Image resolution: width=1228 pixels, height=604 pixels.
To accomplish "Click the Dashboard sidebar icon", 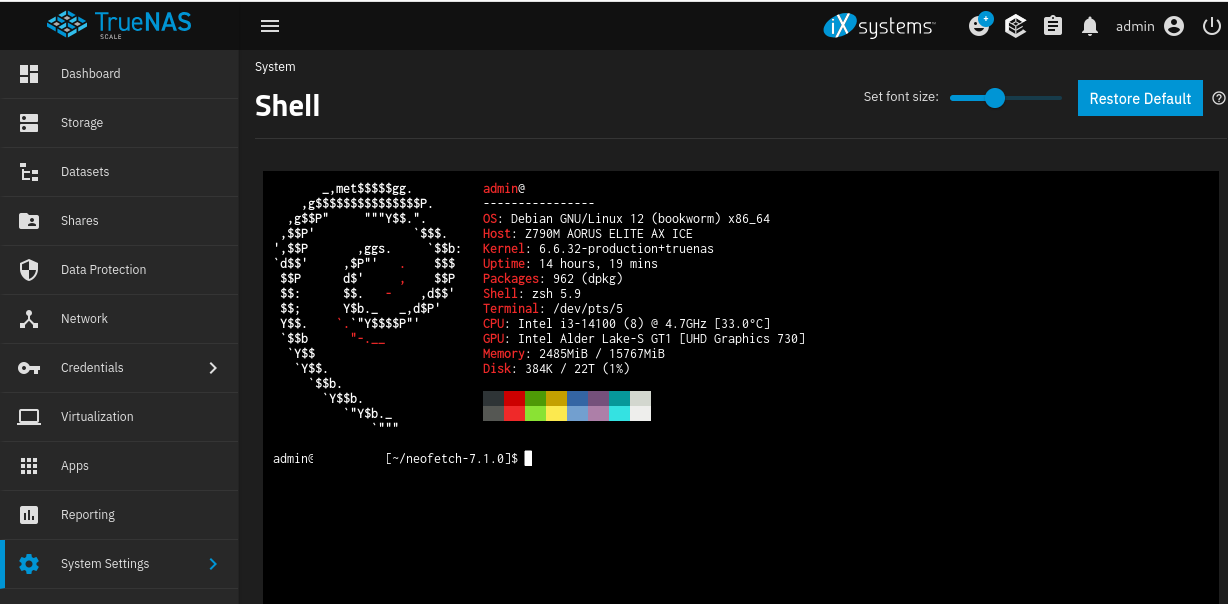I will (29, 73).
